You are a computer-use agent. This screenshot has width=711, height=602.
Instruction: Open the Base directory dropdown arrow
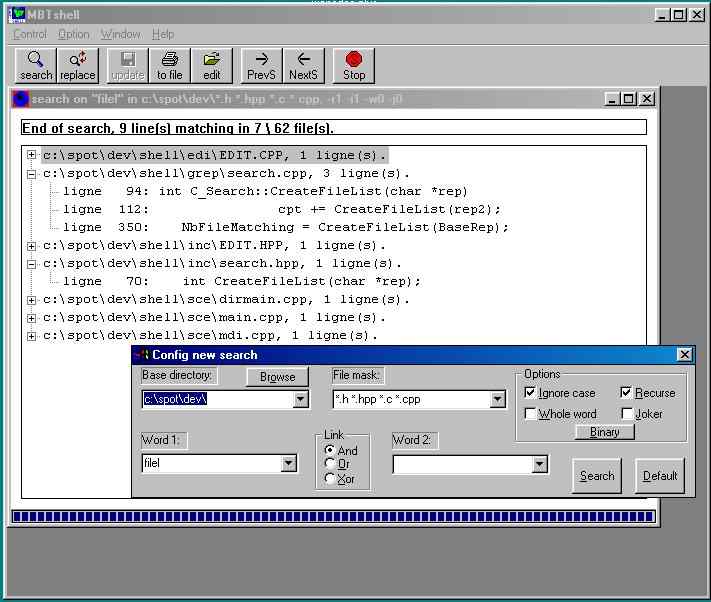pyautogui.click(x=300, y=399)
